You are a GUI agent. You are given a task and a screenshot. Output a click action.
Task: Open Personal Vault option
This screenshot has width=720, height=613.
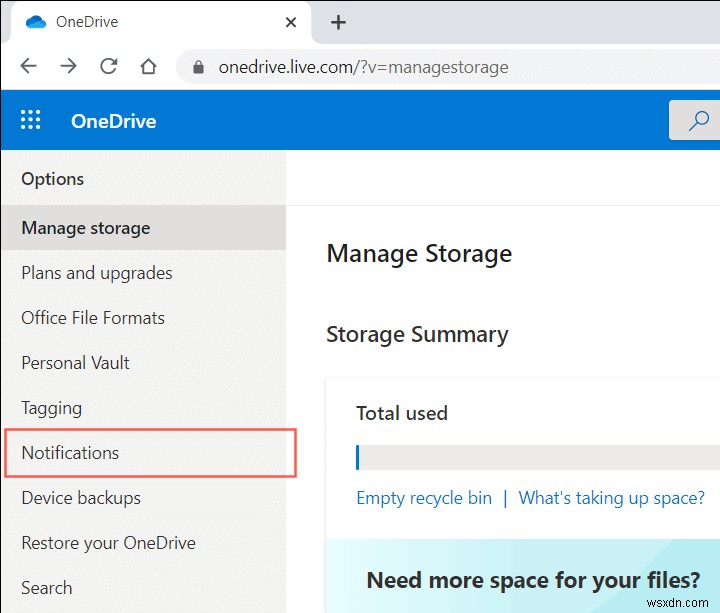pyautogui.click(x=144, y=363)
